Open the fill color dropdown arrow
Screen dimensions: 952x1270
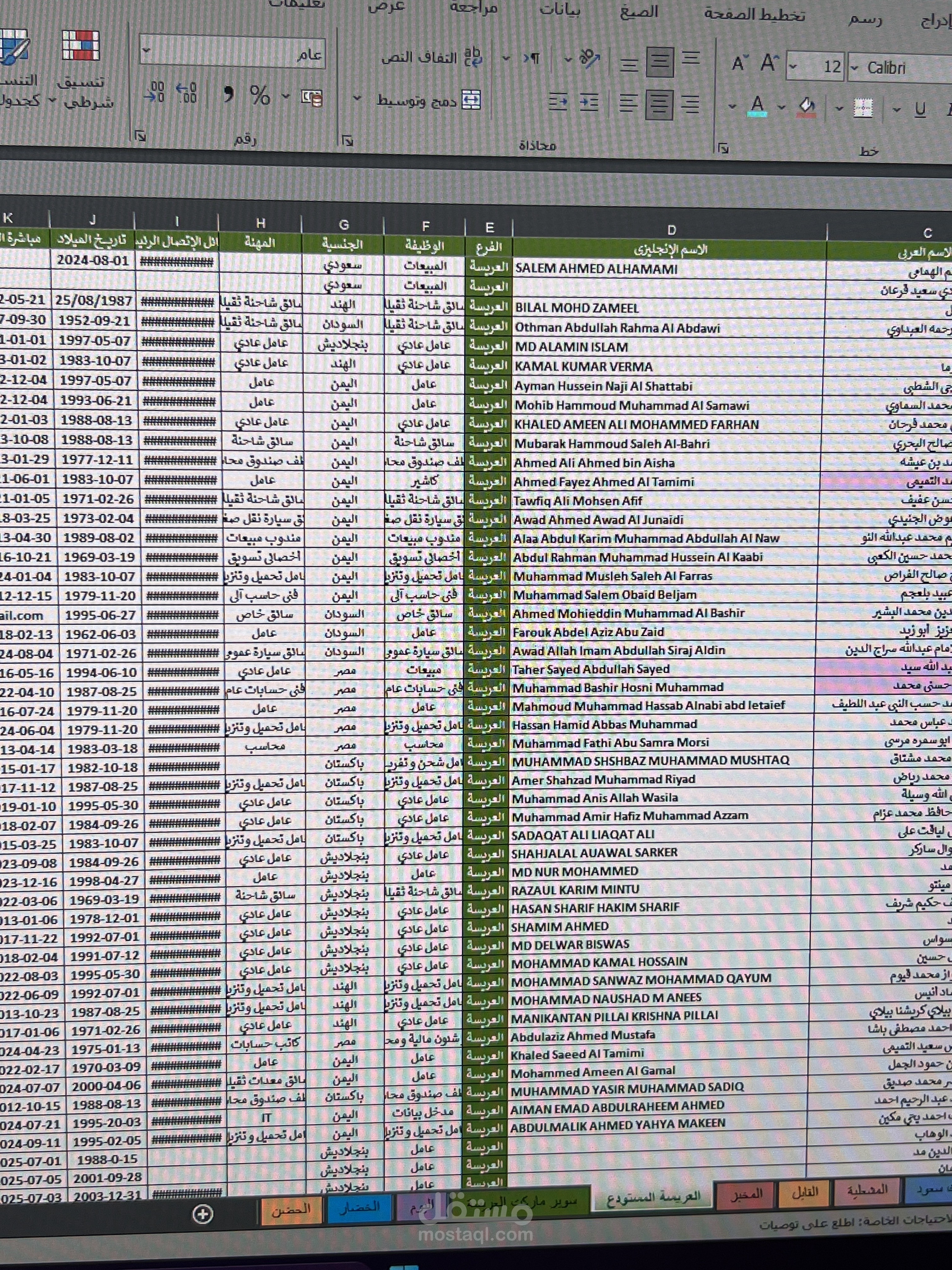[781, 107]
